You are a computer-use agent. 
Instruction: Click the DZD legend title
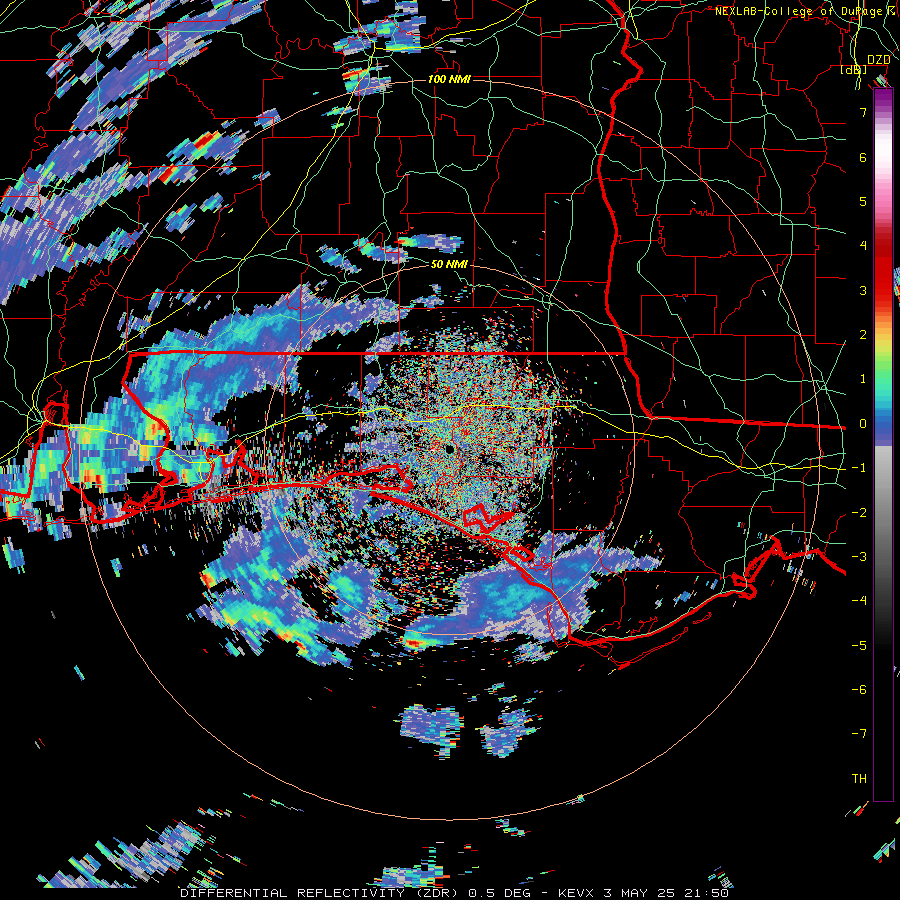[878, 60]
